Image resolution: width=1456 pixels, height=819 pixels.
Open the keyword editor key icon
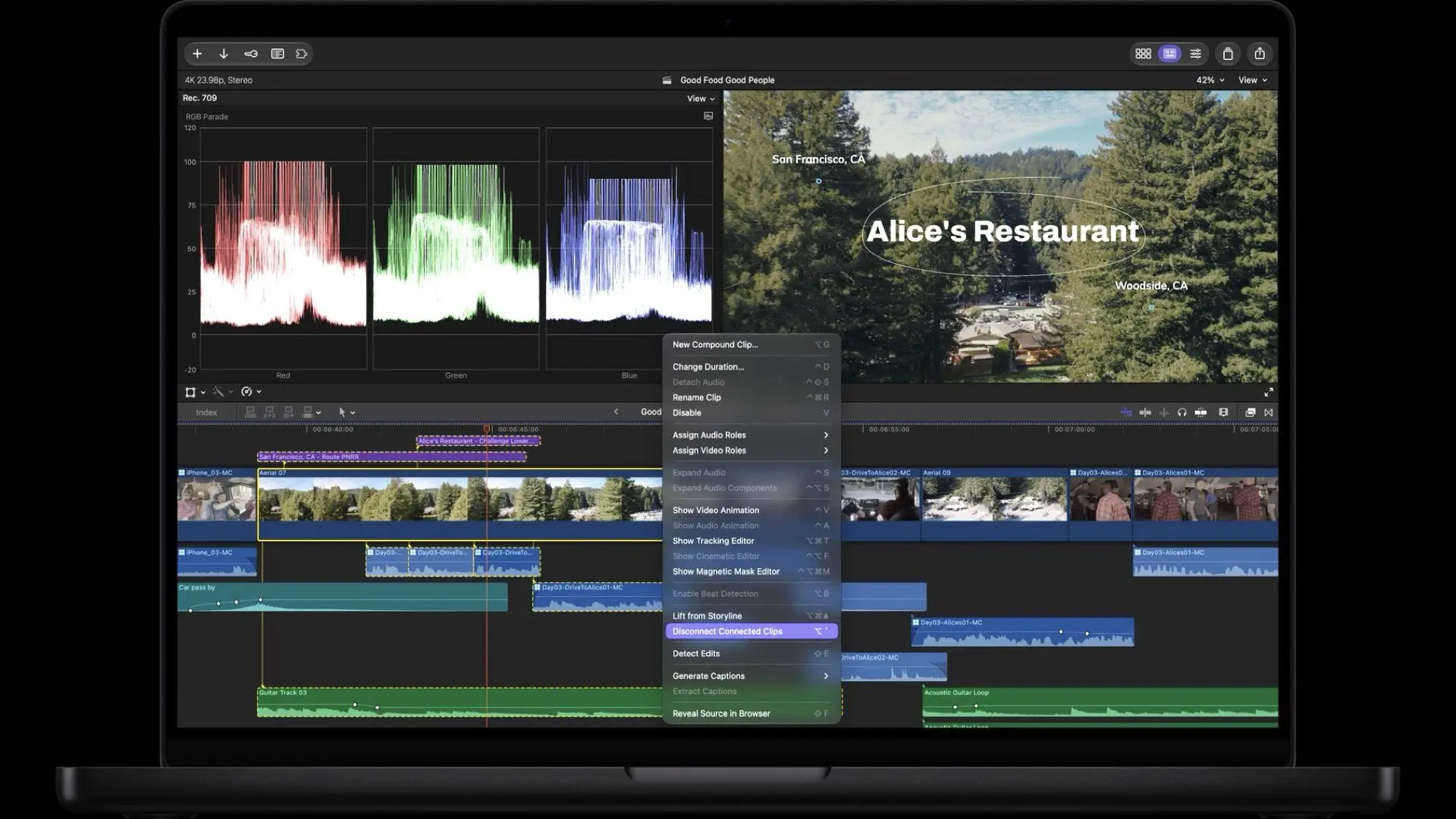[251, 54]
